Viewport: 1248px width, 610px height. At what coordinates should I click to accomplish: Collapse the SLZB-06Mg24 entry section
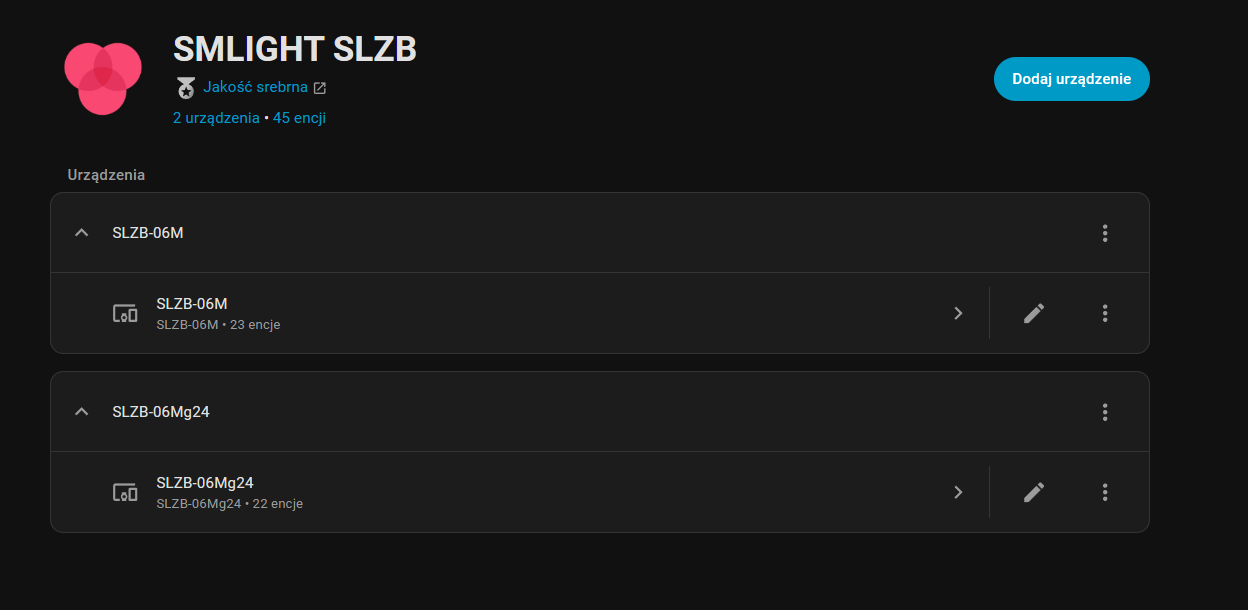point(82,412)
